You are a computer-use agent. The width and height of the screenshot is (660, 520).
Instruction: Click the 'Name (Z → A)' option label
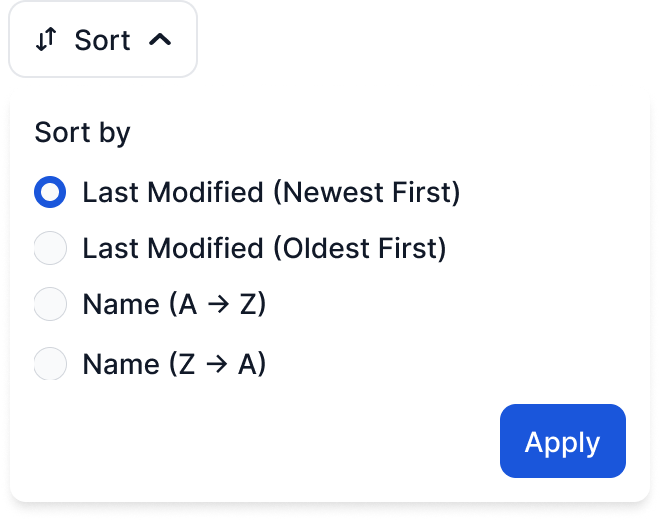(174, 364)
